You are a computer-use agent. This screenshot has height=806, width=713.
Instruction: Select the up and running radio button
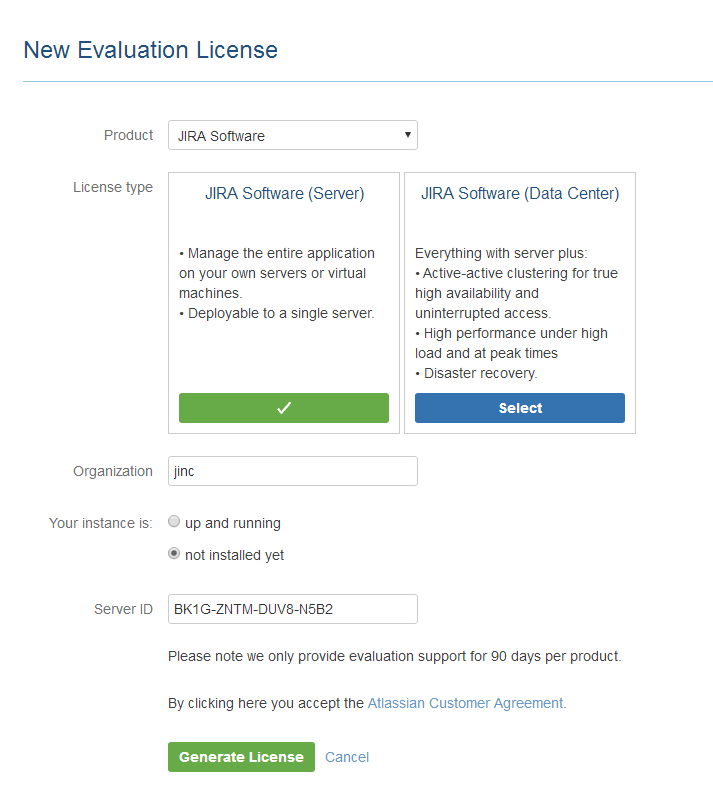(x=174, y=521)
